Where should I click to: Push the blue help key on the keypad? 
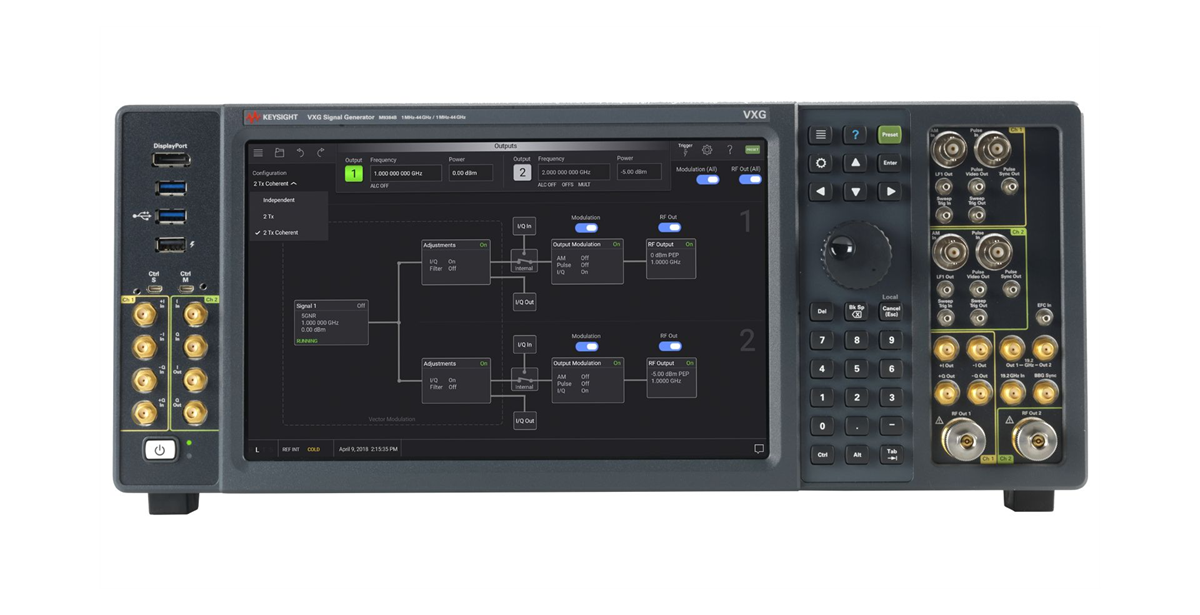click(855, 135)
